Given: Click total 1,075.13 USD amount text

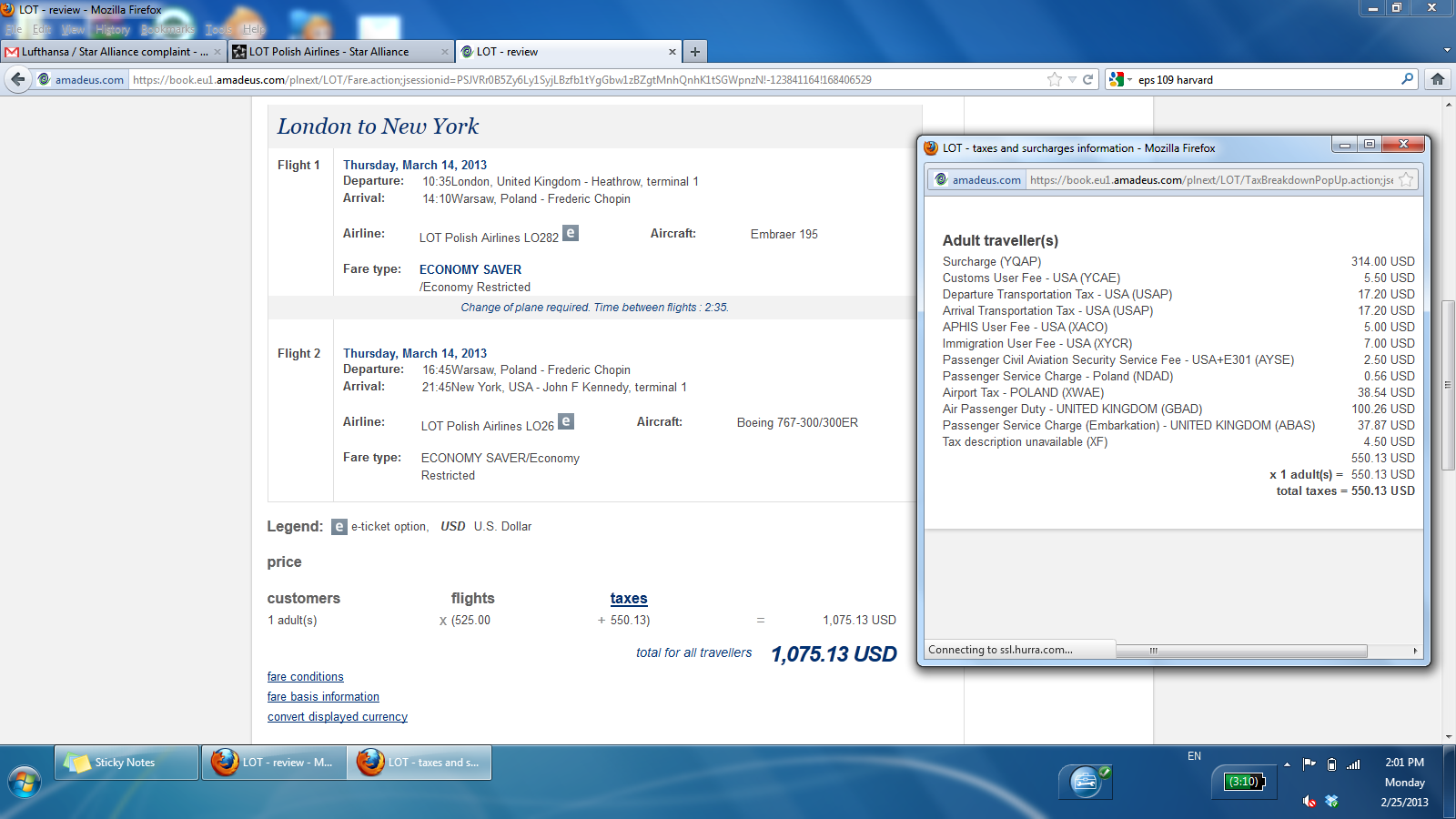Looking at the screenshot, I should tap(834, 654).
